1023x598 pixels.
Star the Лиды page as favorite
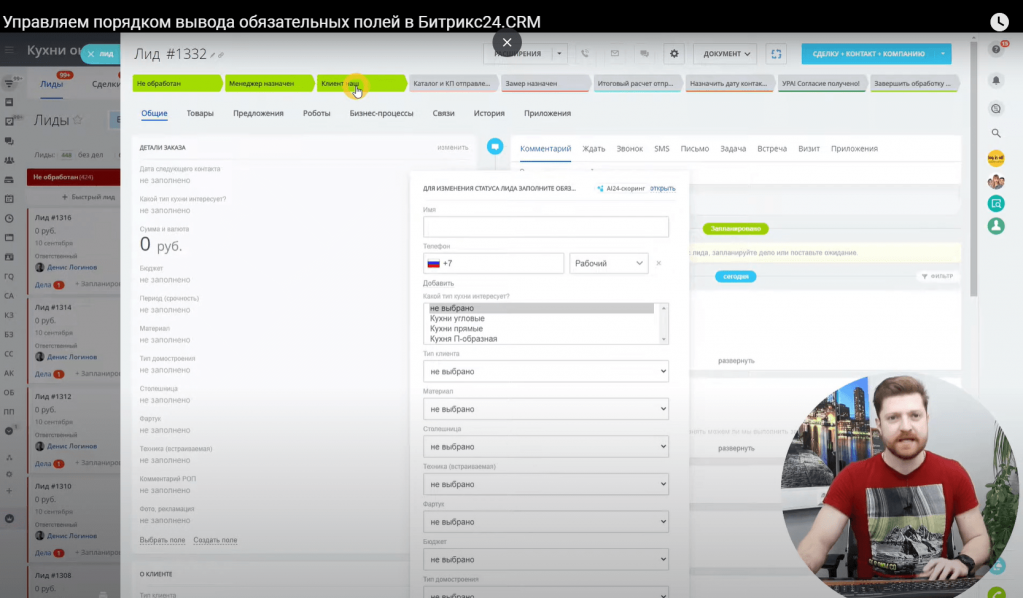(78, 120)
